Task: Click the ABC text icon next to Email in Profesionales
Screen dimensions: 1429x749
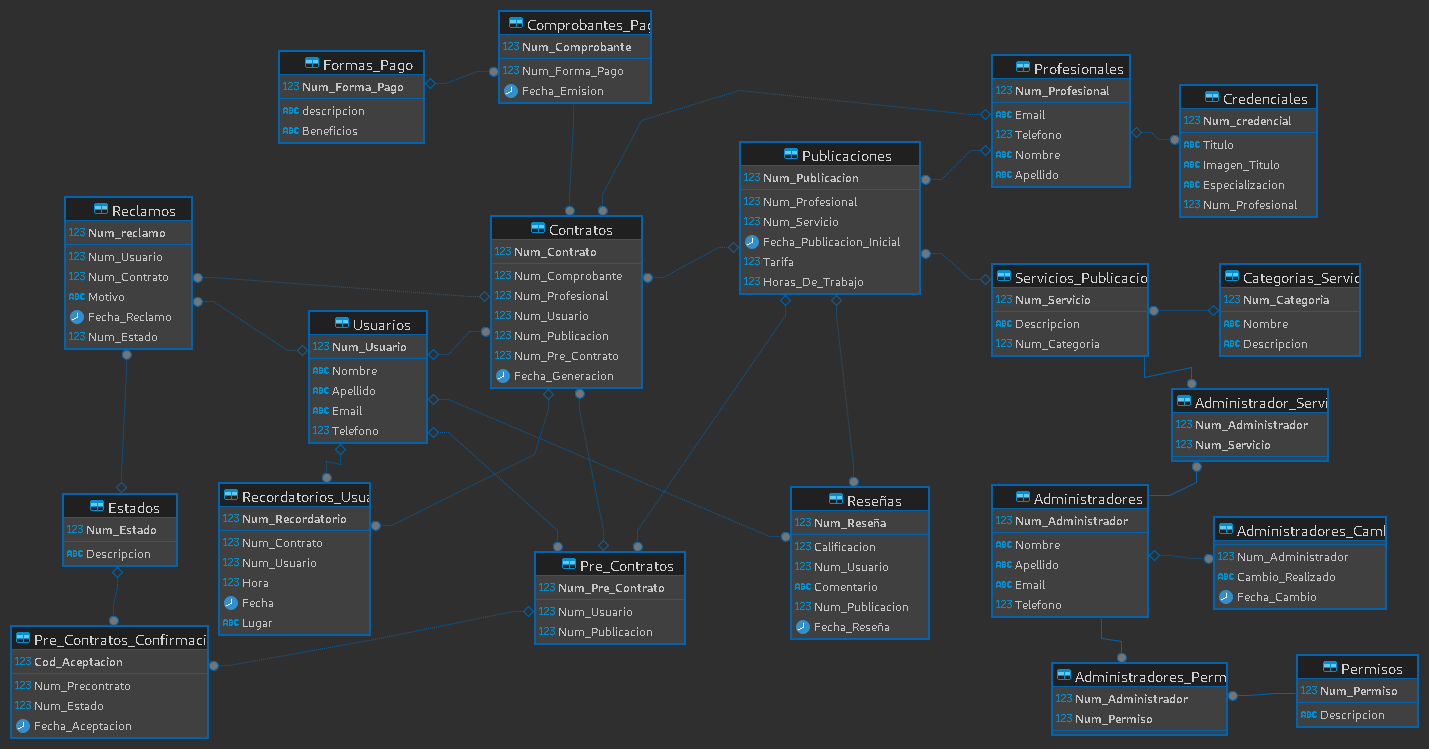Action: [1003, 114]
